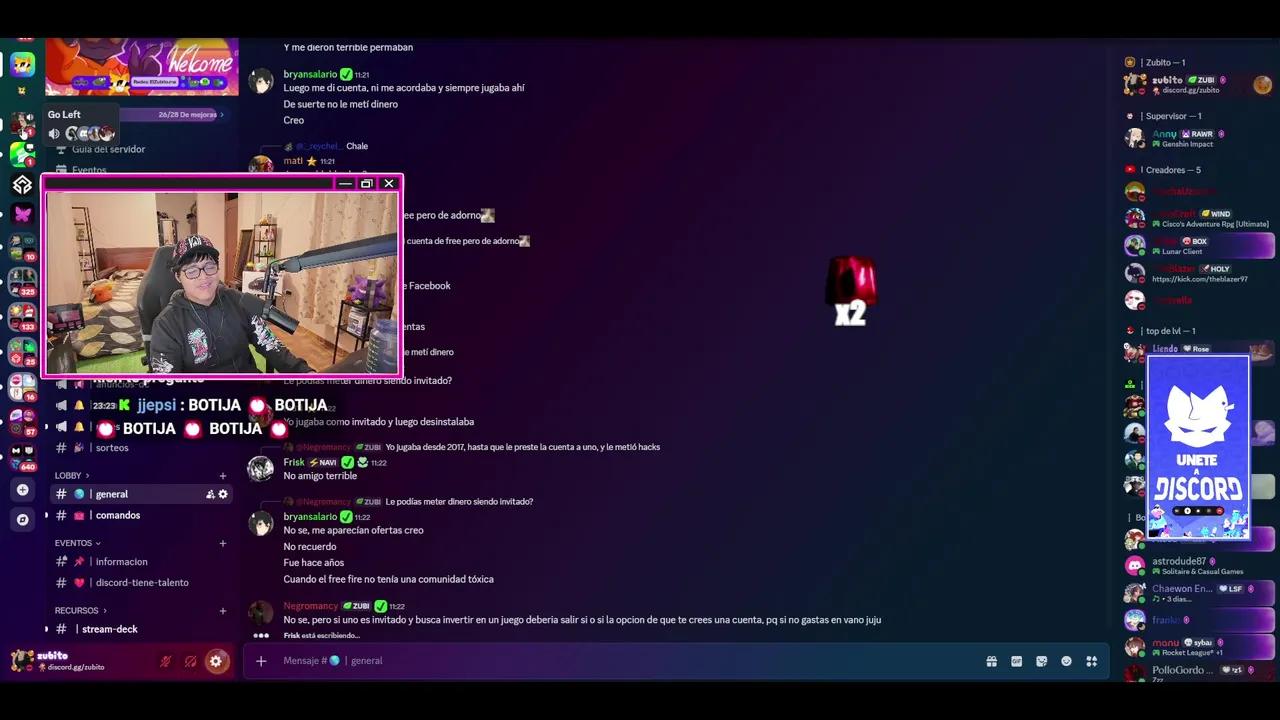Click the bryansalario username at 11:21
This screenshot has width=1280, height=720.
(x=310, y=74)
